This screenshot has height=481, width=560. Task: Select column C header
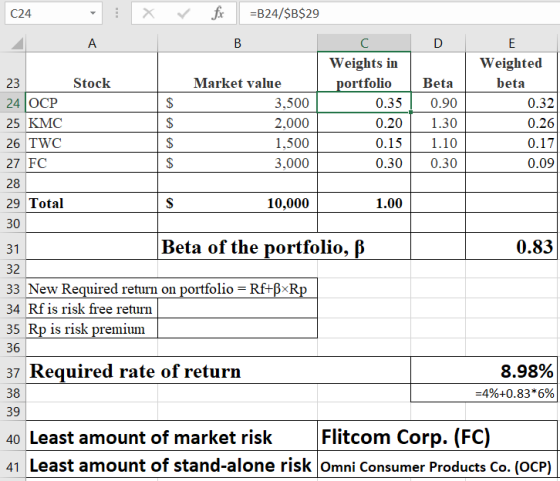pos(364,44)
